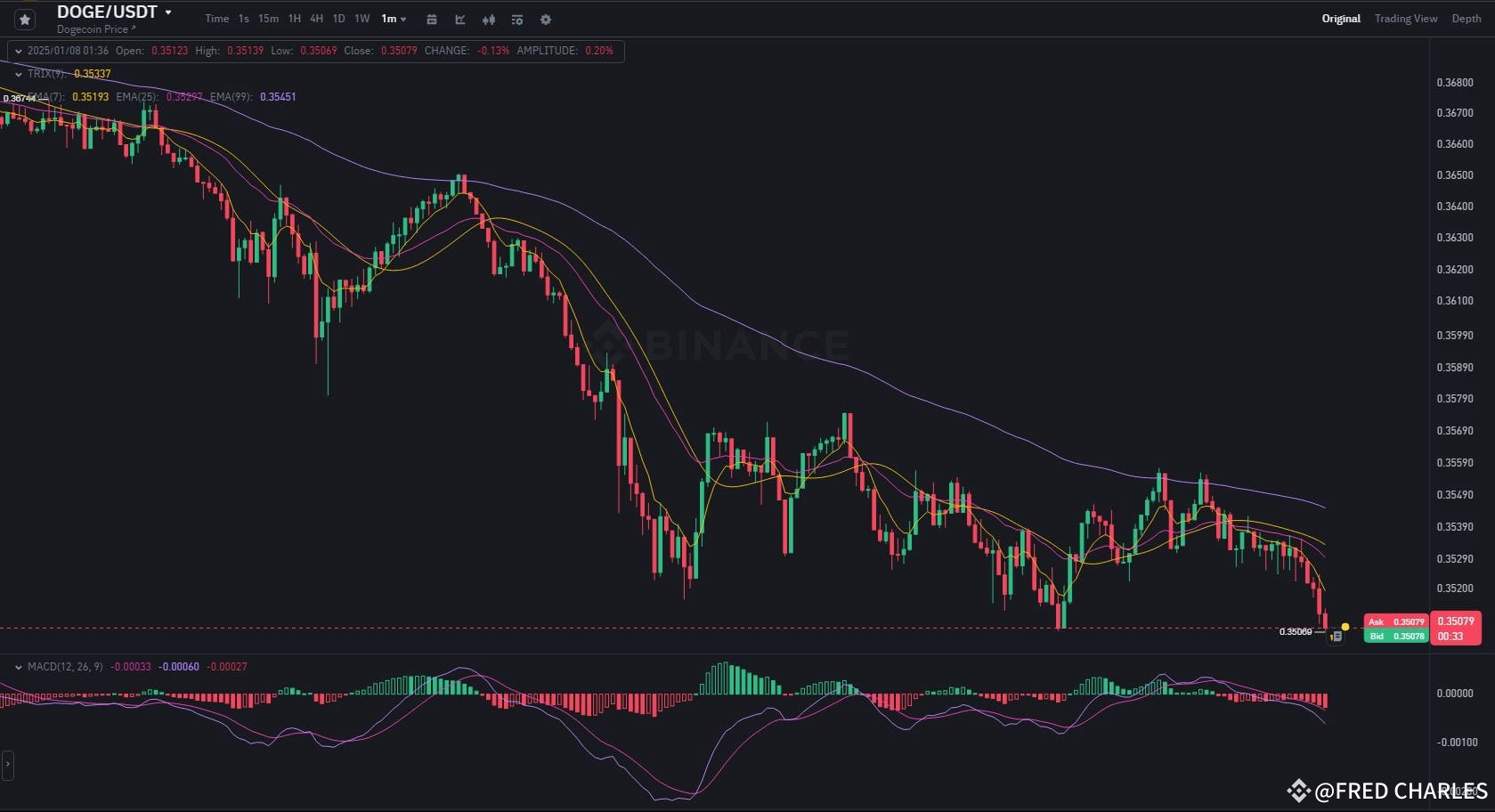The height and width of the screenshot is (812, 1495).
Task: Open the chart settings gear icon
Action: [545, 19]
